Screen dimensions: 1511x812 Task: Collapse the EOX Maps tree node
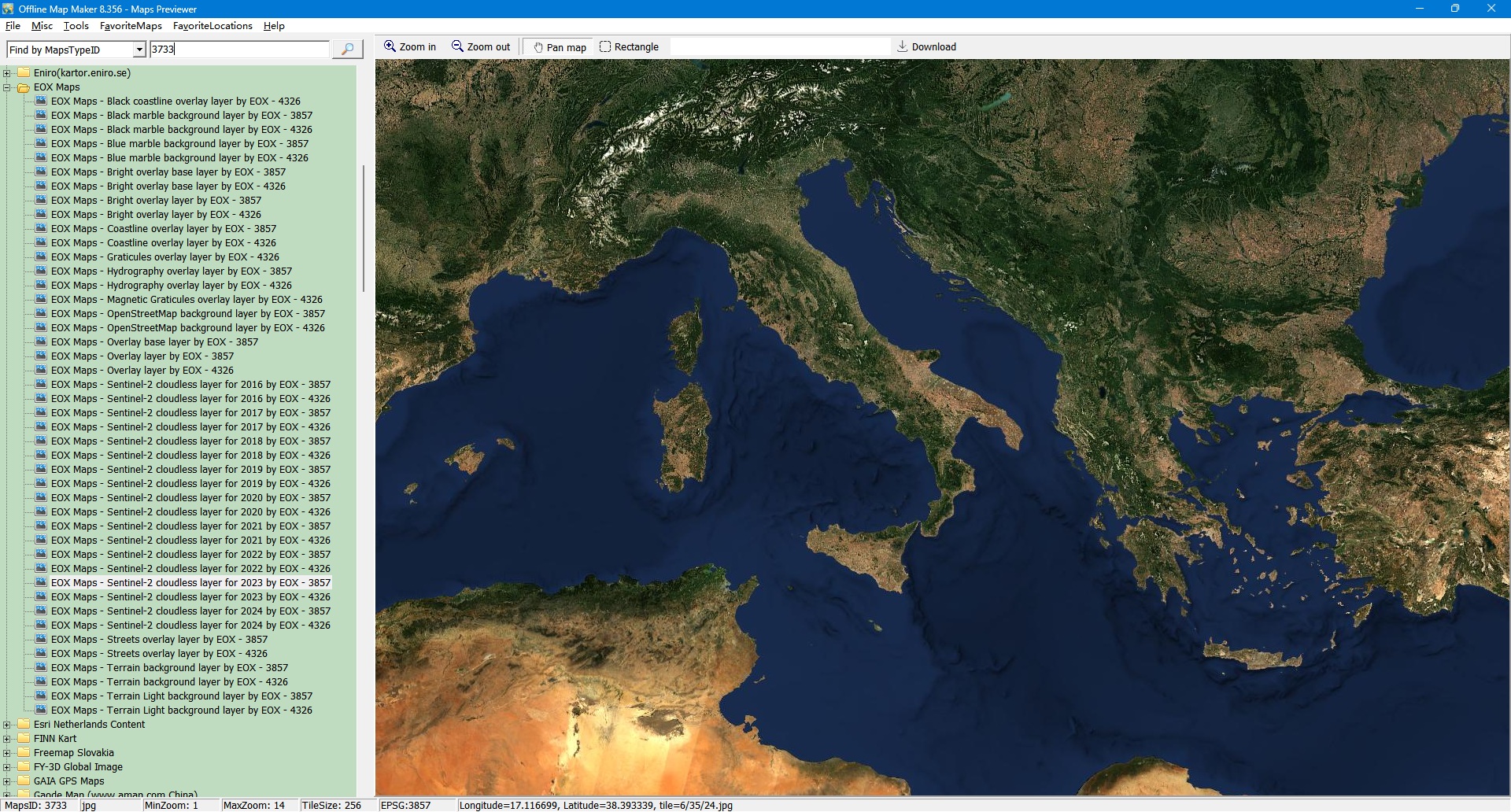[7, 87]
